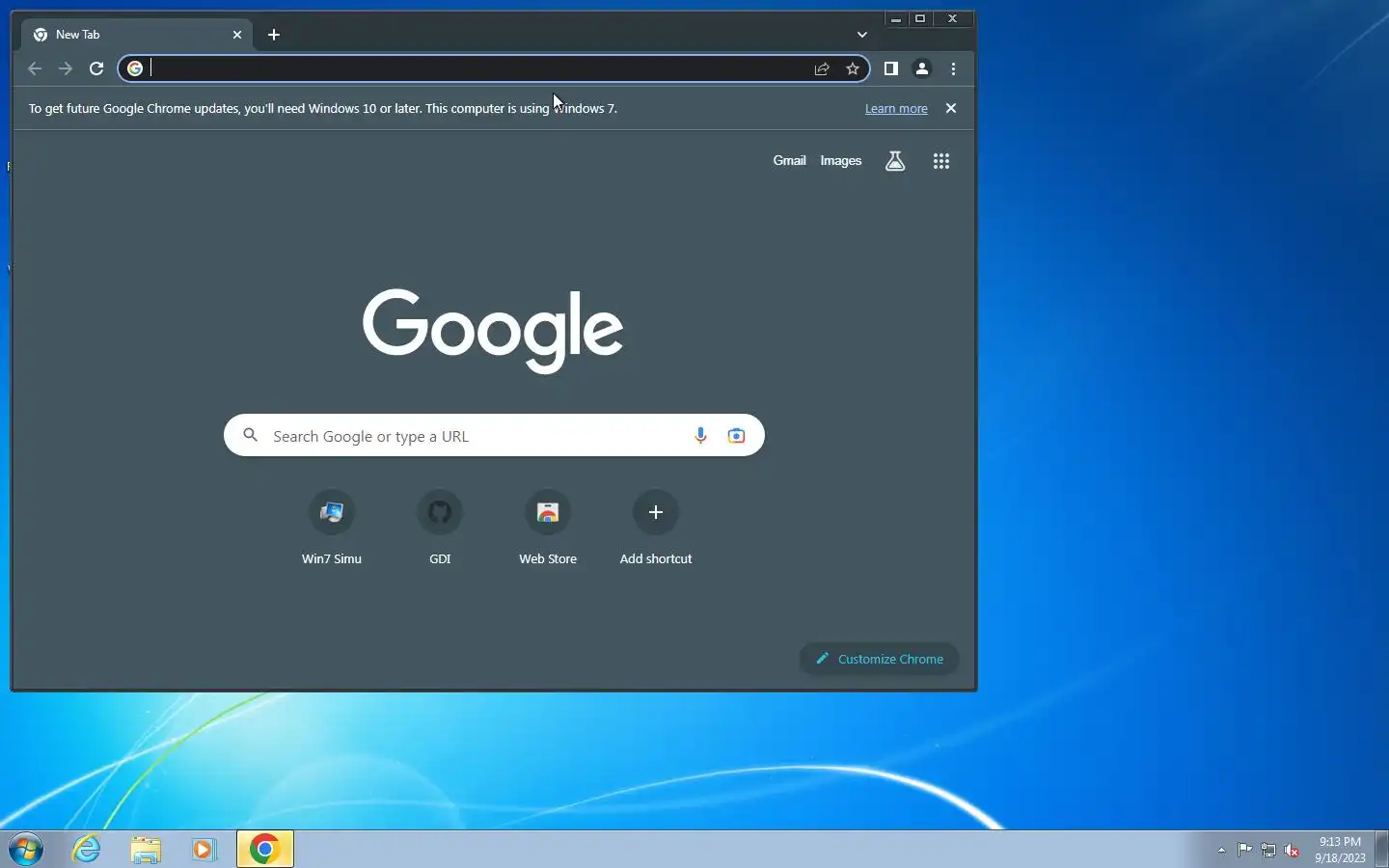Viewport: 1389px width, 868px height.
Task: Reload the page with the refresh icon
Action: coord(96,68)
